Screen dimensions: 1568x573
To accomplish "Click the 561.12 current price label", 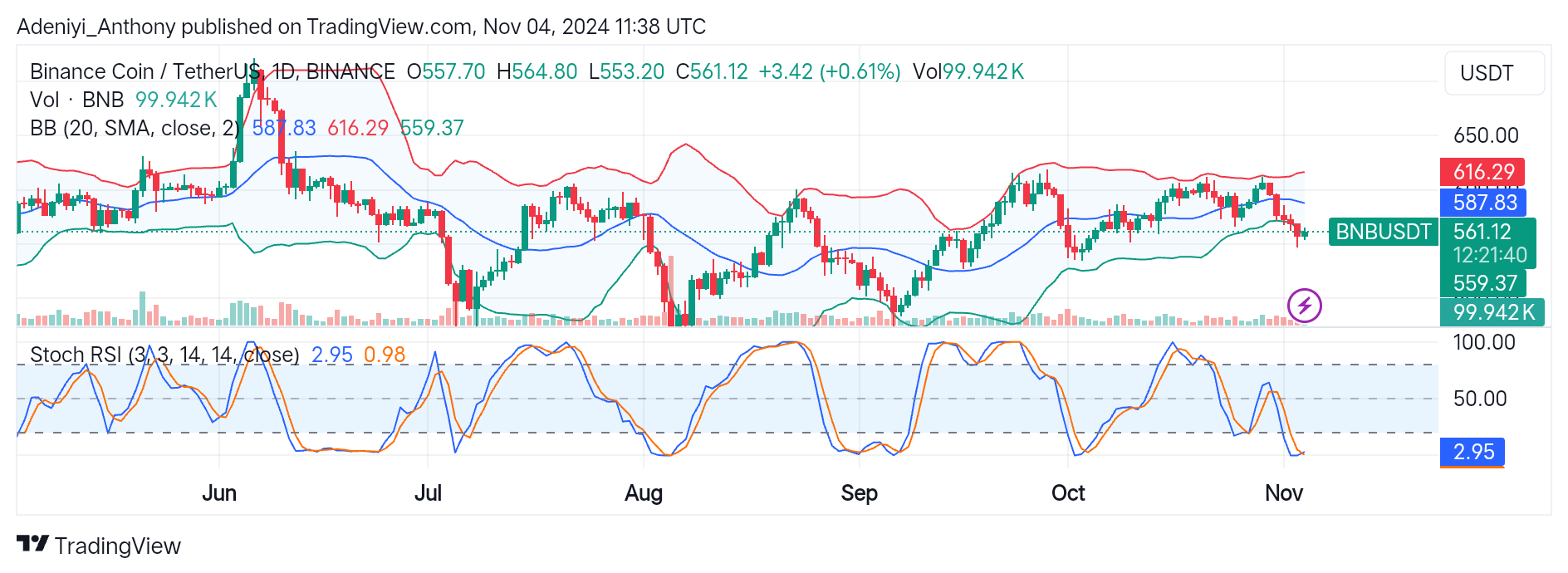I will 1482,232.
